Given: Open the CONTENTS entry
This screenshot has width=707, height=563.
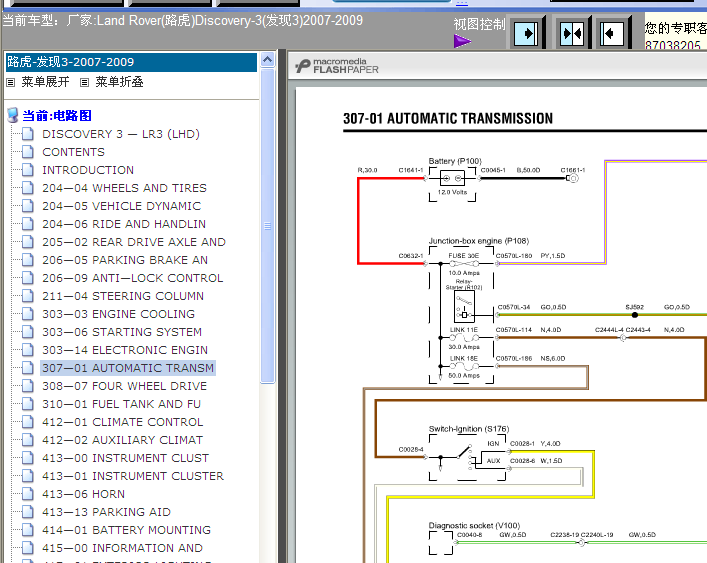Looking at the screenshot, I should pos(73,152).
